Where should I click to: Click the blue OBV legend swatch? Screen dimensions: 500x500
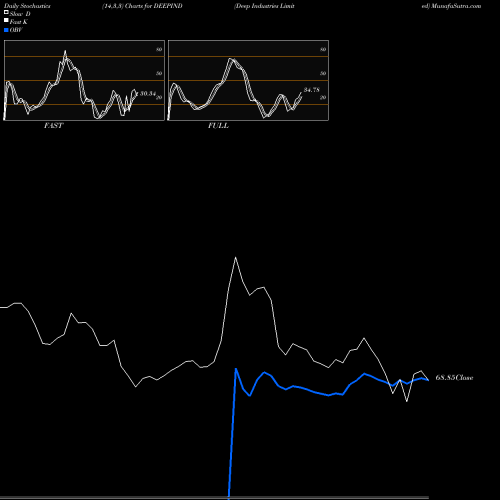(x=6, y=30)
